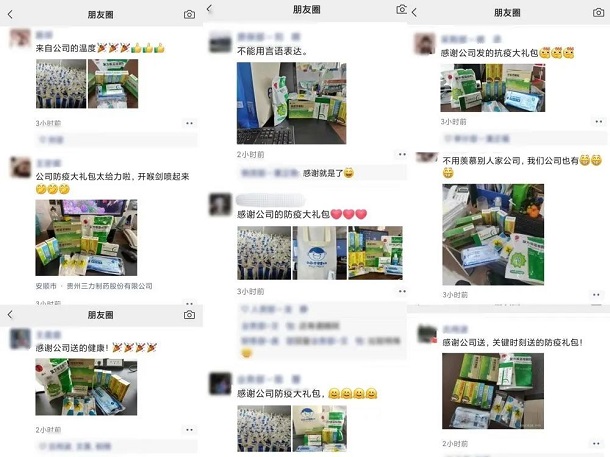
Task: Open the photo under 关键时刻送的防疫礼包 post
Action: [x=493, y=391]
